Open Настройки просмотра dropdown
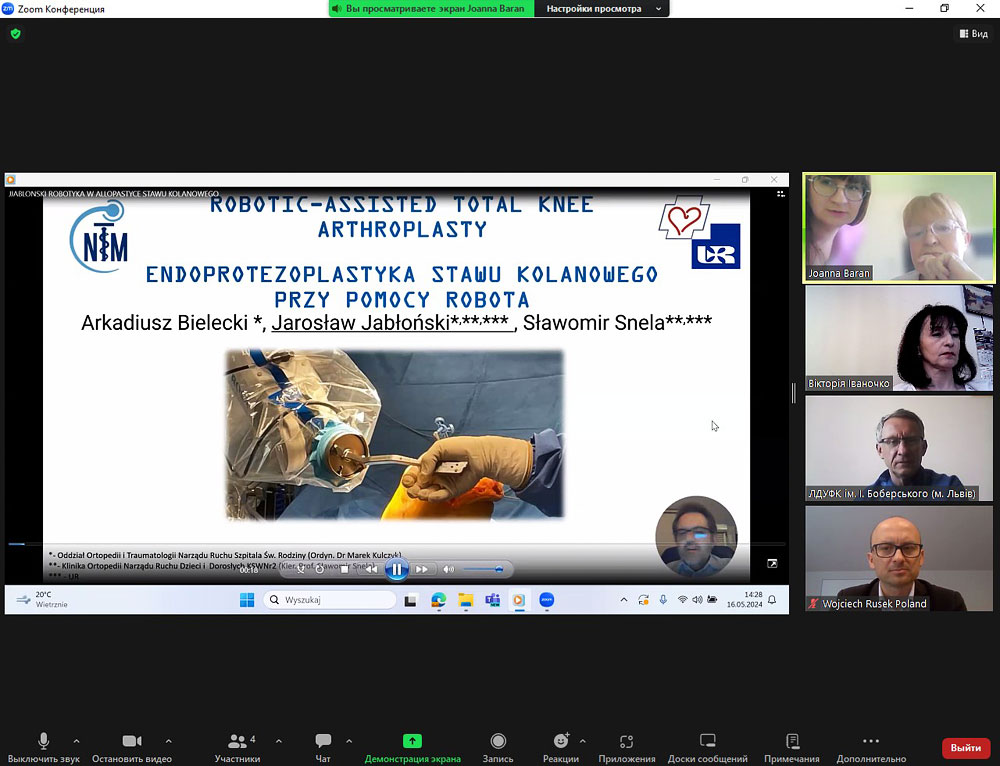The image size is (1000, 766). point(601,9)
